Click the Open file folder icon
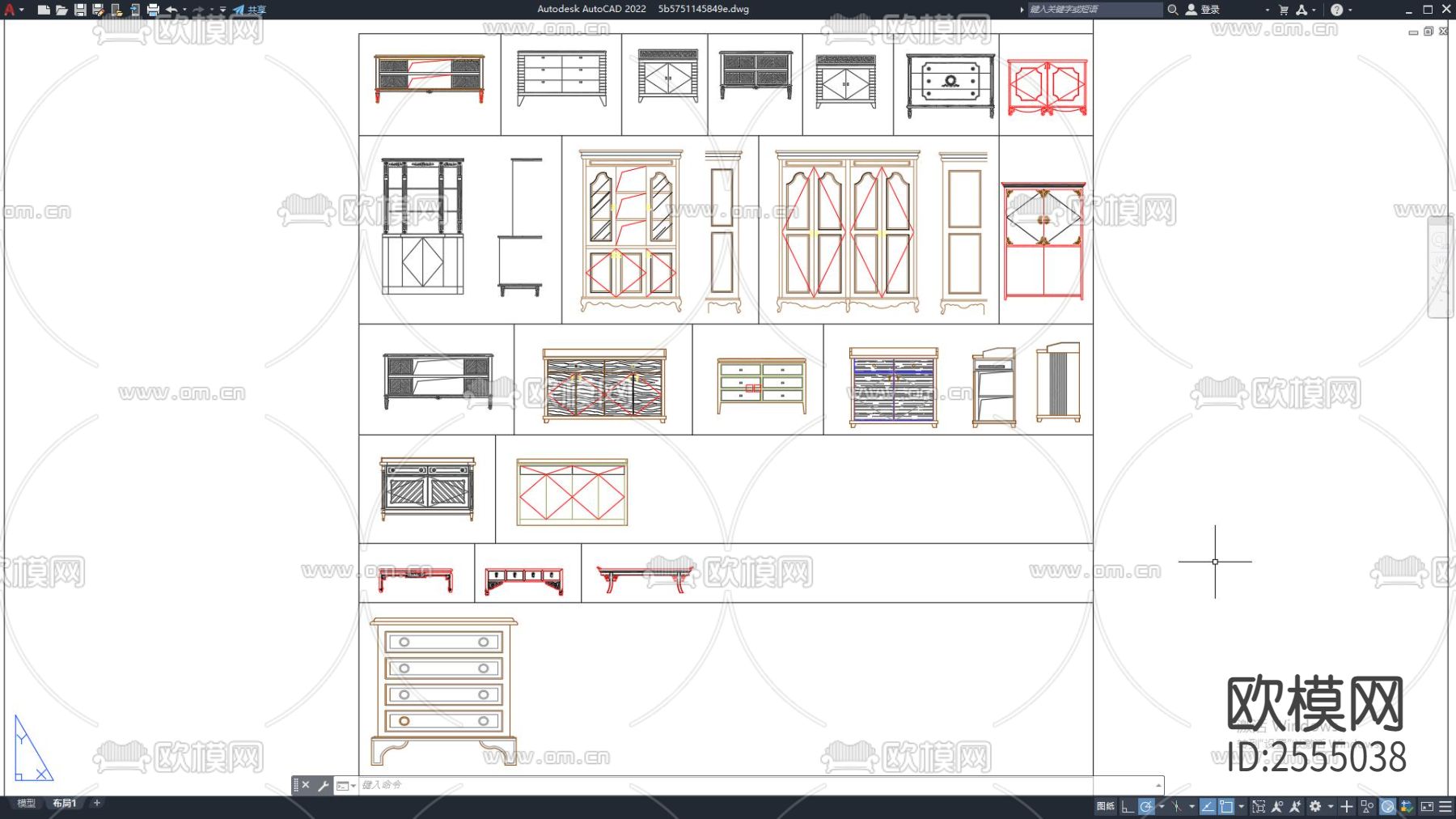Viewport: 1456px width, 819px height. 61,10
